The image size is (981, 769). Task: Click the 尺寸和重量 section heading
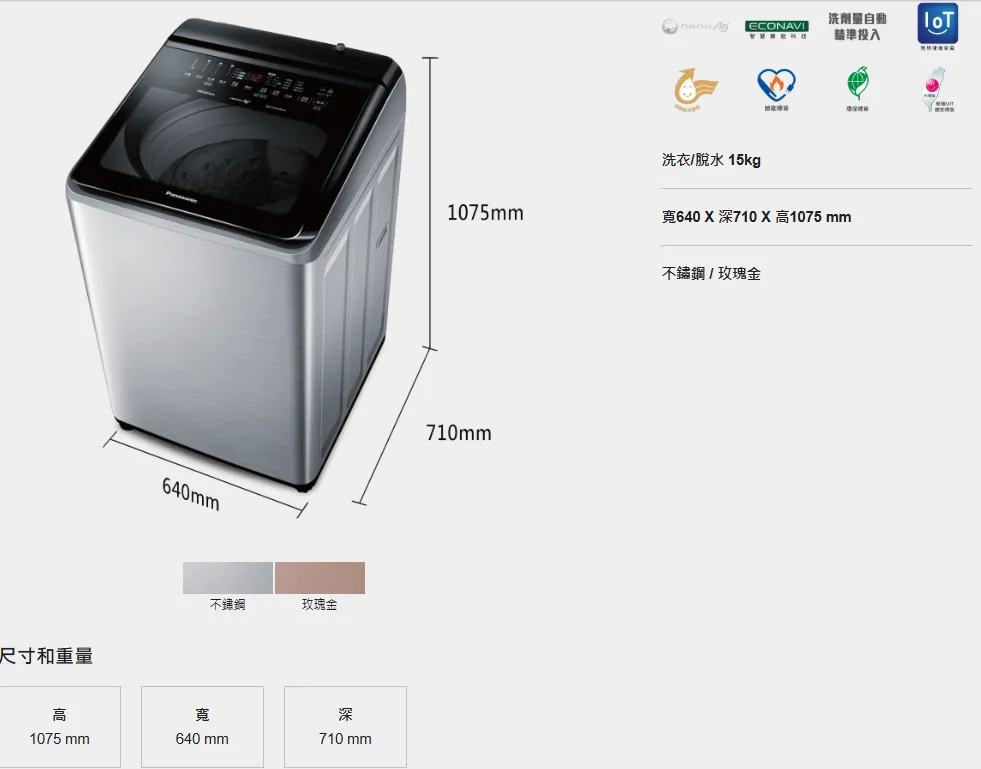point(46,656)
